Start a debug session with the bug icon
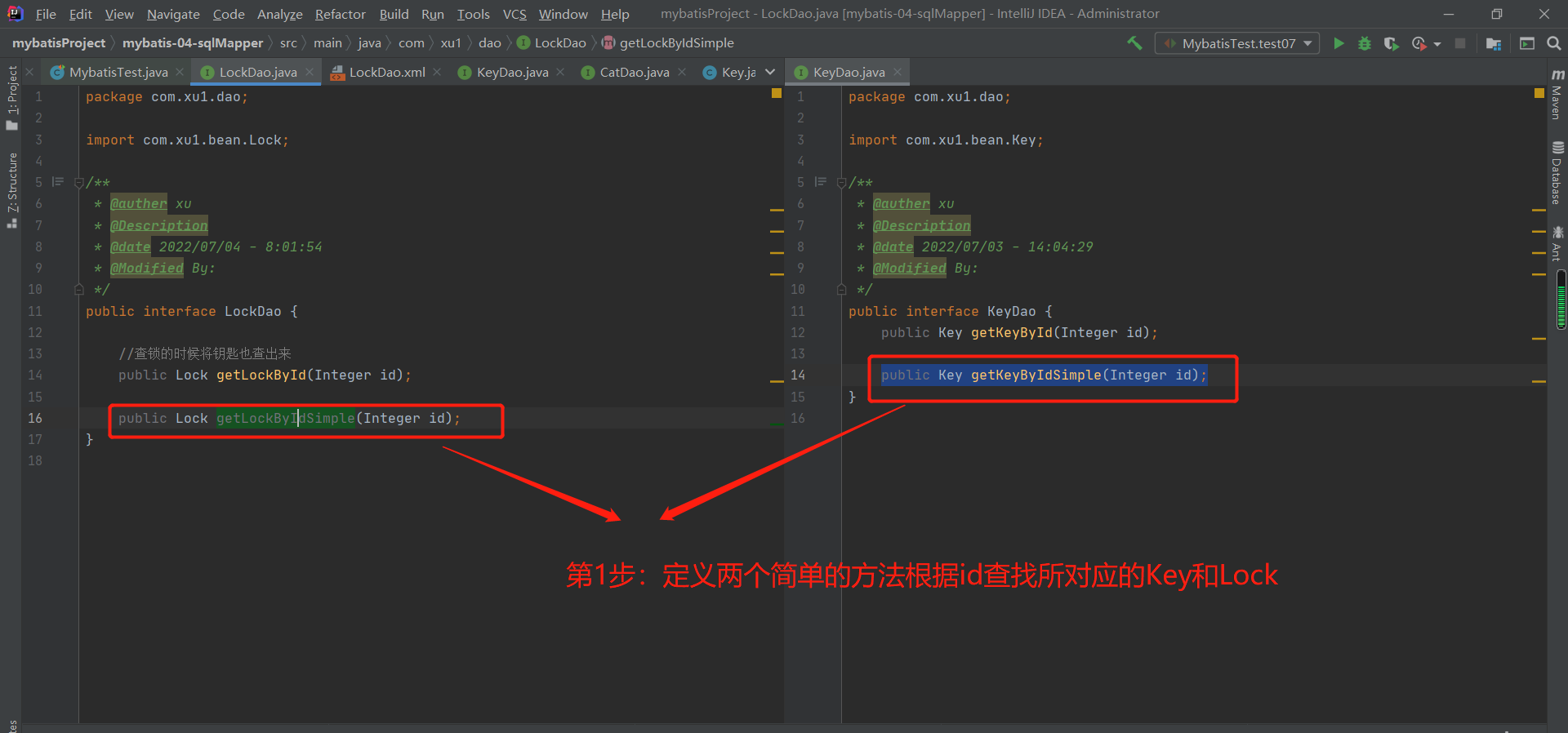This screenshot has width=1568, height=733. tap(1364, 43)
